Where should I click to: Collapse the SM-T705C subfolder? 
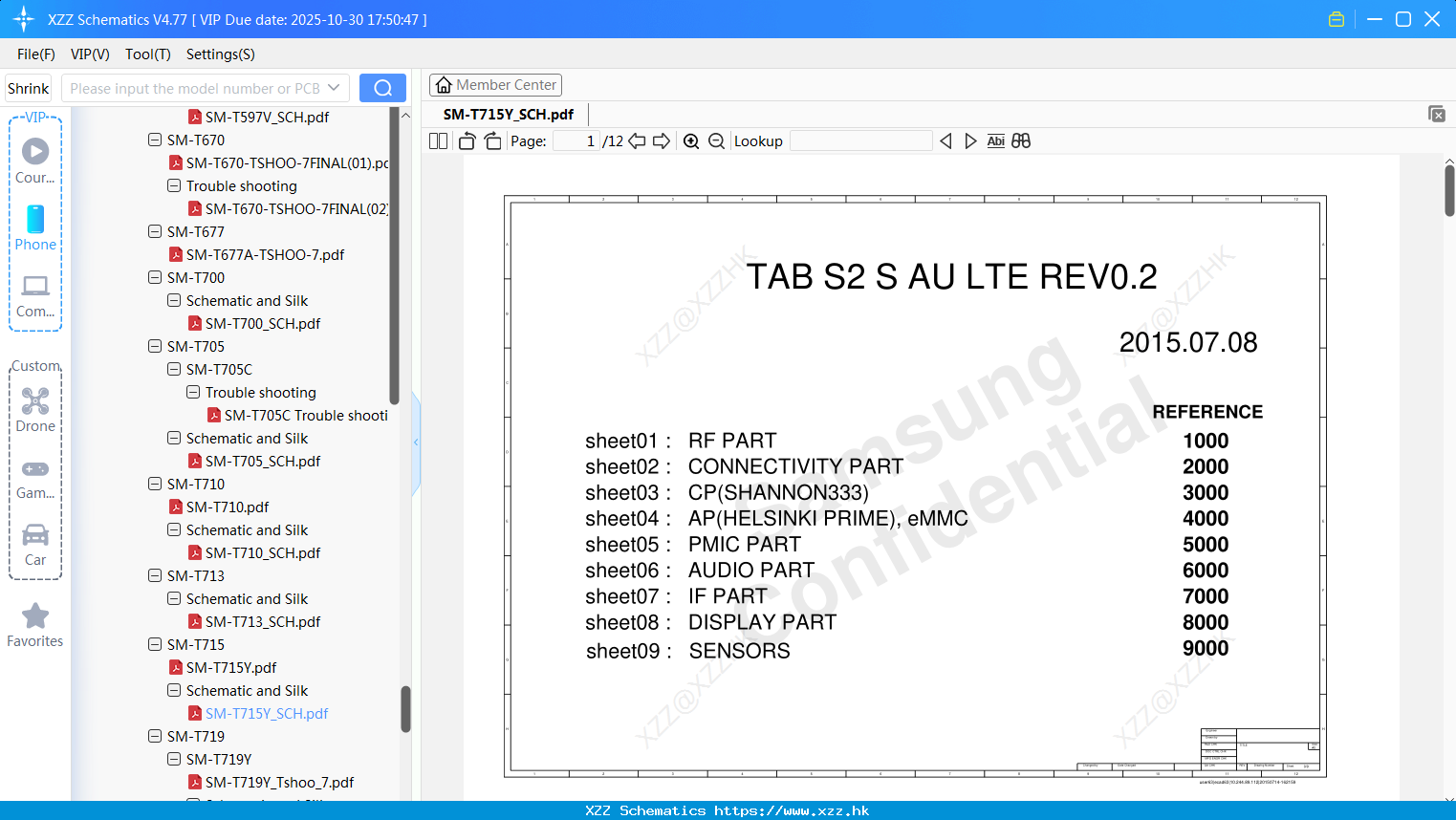click(174, 369)
